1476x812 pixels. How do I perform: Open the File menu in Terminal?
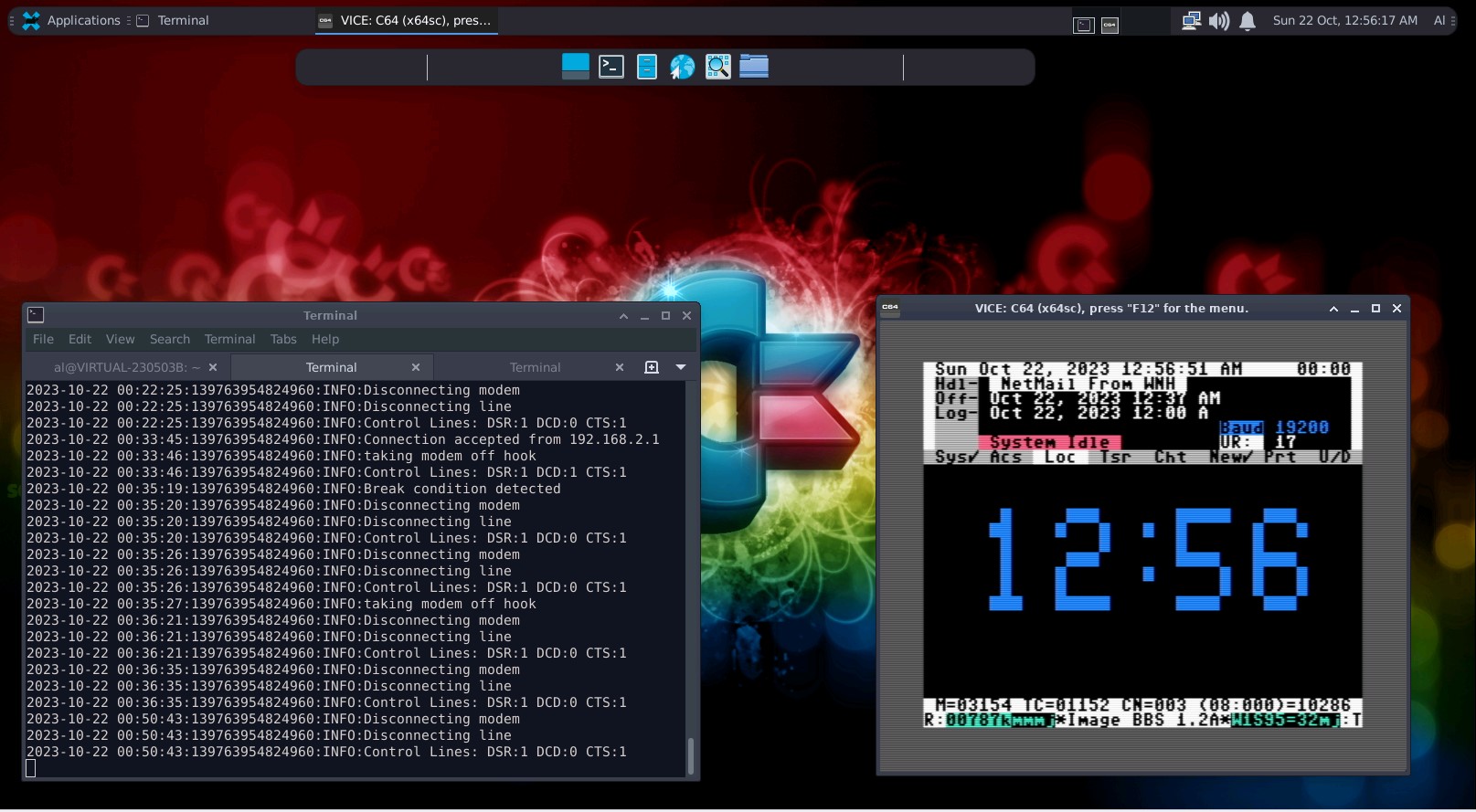(43, 339)
